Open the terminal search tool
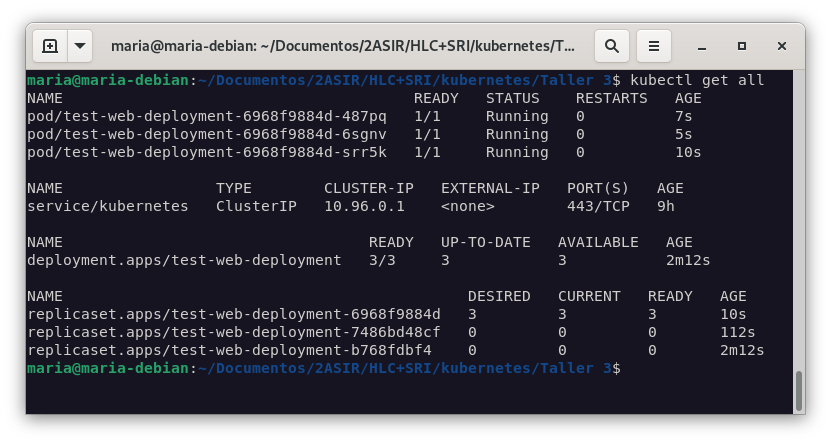Viewport: 831px width, 443px height. [x=612, y=46]
